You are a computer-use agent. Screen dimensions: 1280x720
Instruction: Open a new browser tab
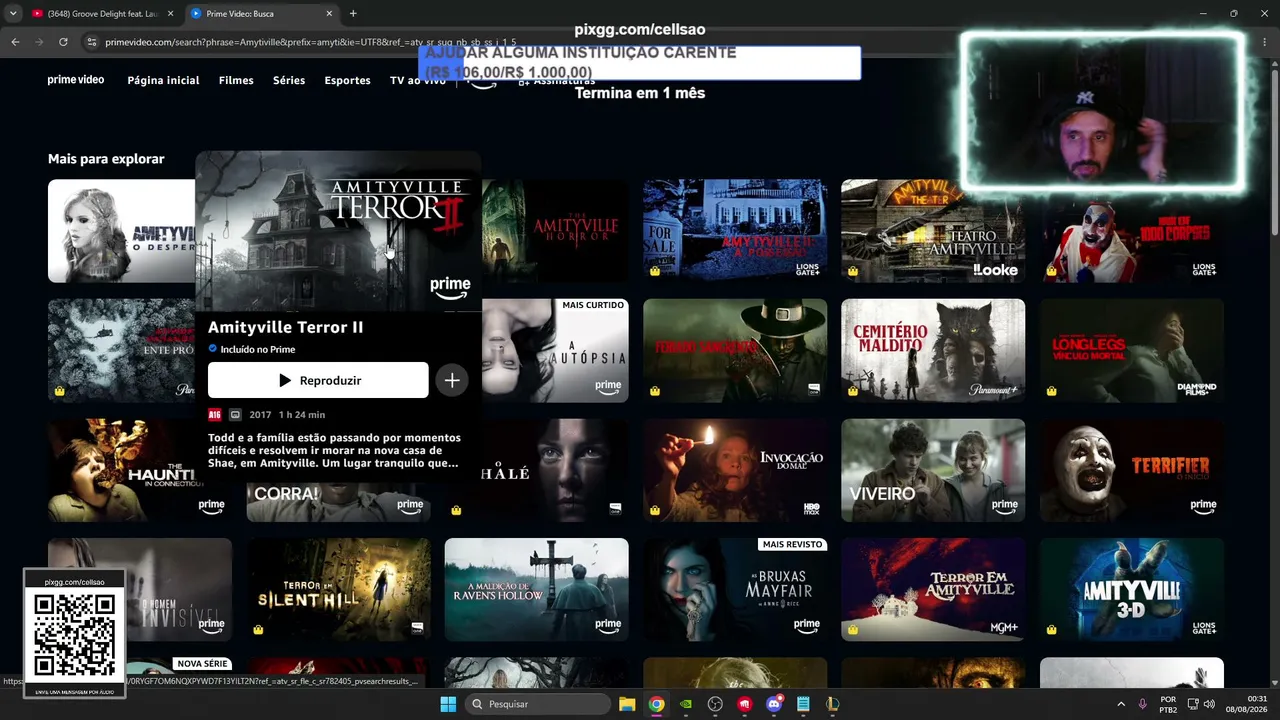(x=353, y=14)
